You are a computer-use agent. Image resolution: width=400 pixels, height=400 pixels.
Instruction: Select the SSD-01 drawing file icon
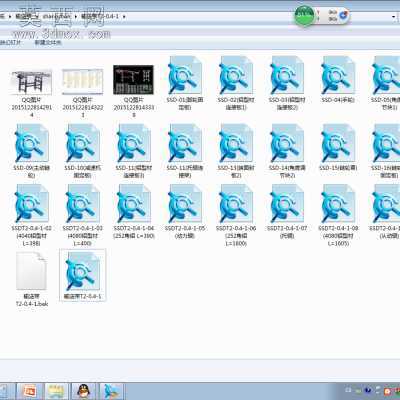(185, 76)
